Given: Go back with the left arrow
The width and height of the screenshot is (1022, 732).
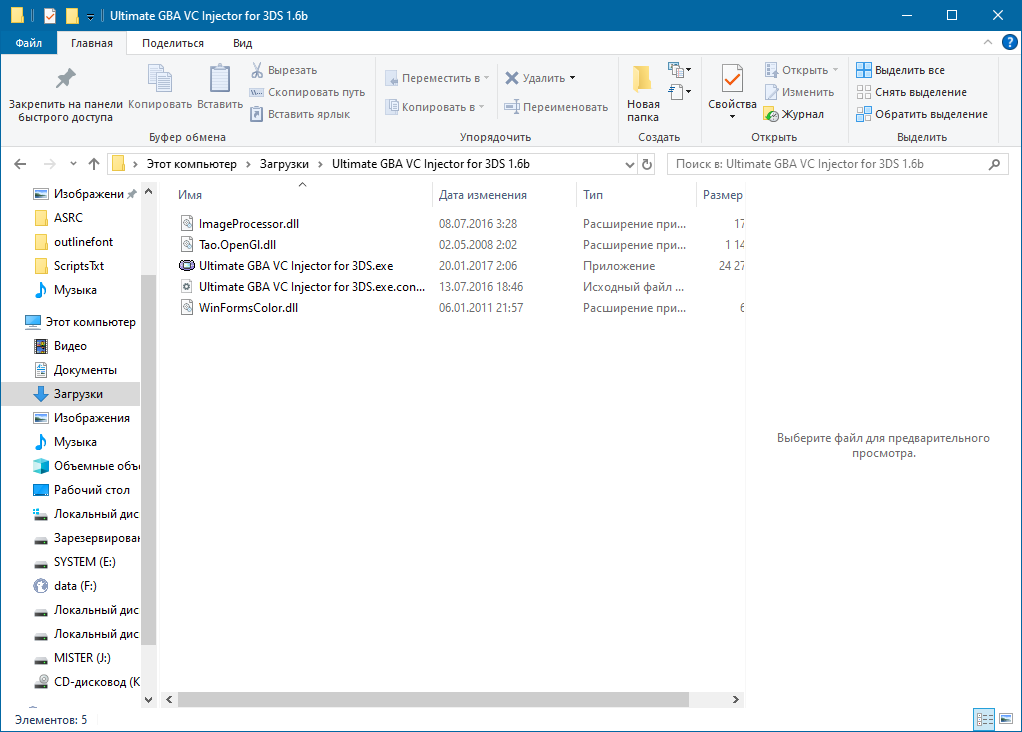Looking at the screenshot, I should (20, 164).
